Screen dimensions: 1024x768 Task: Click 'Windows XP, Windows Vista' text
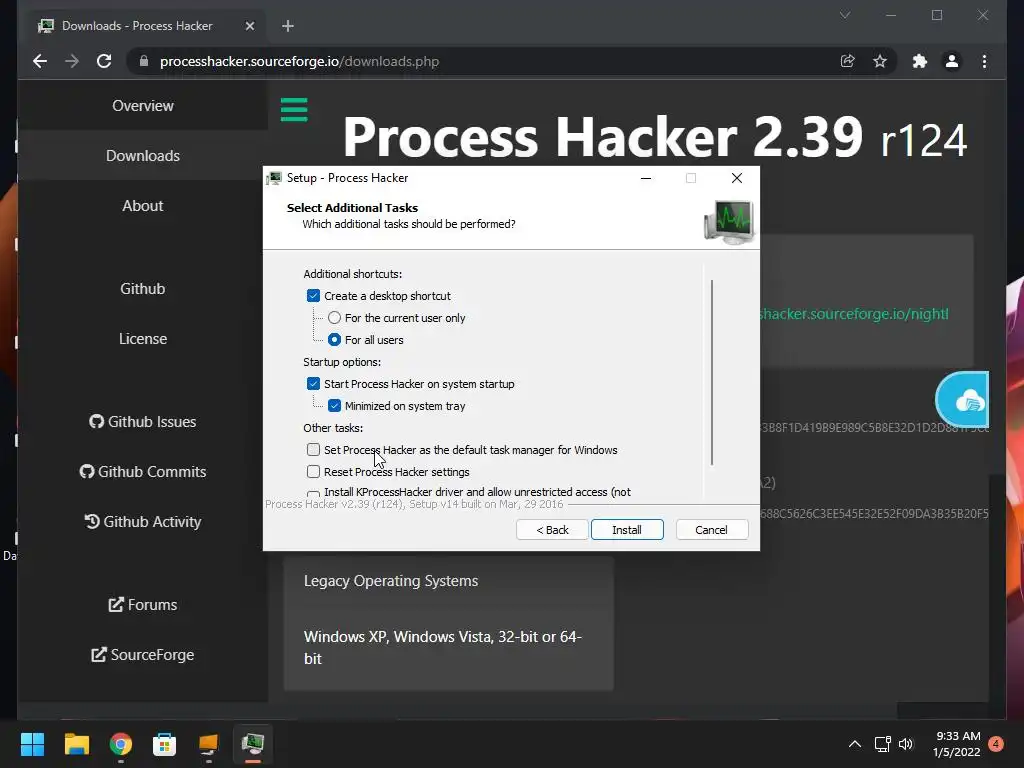pyautogui.click(x=442, y=647)
